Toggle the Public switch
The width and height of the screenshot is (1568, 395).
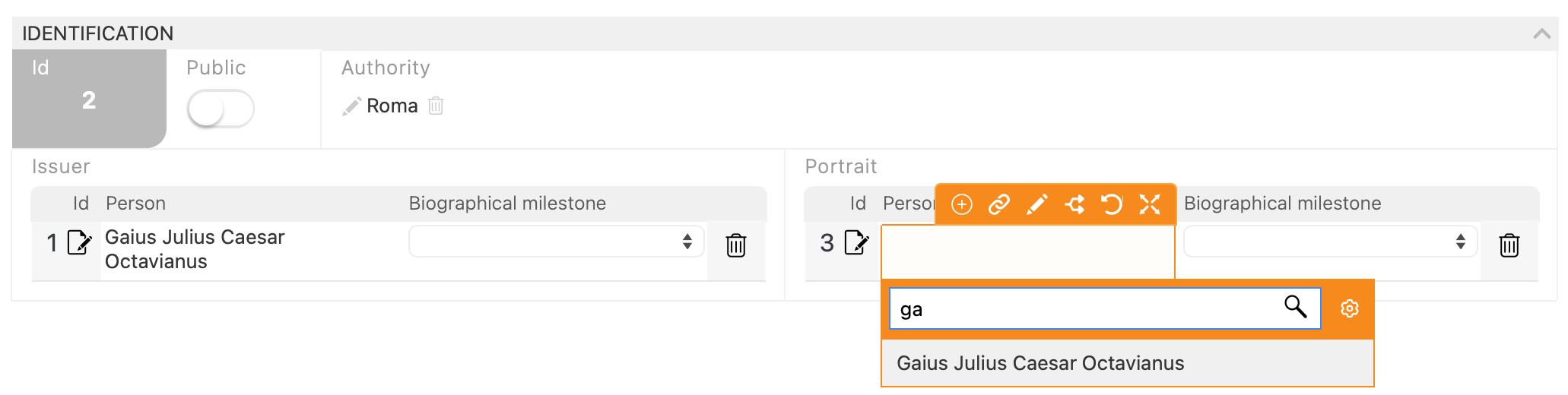pos(221,109)
